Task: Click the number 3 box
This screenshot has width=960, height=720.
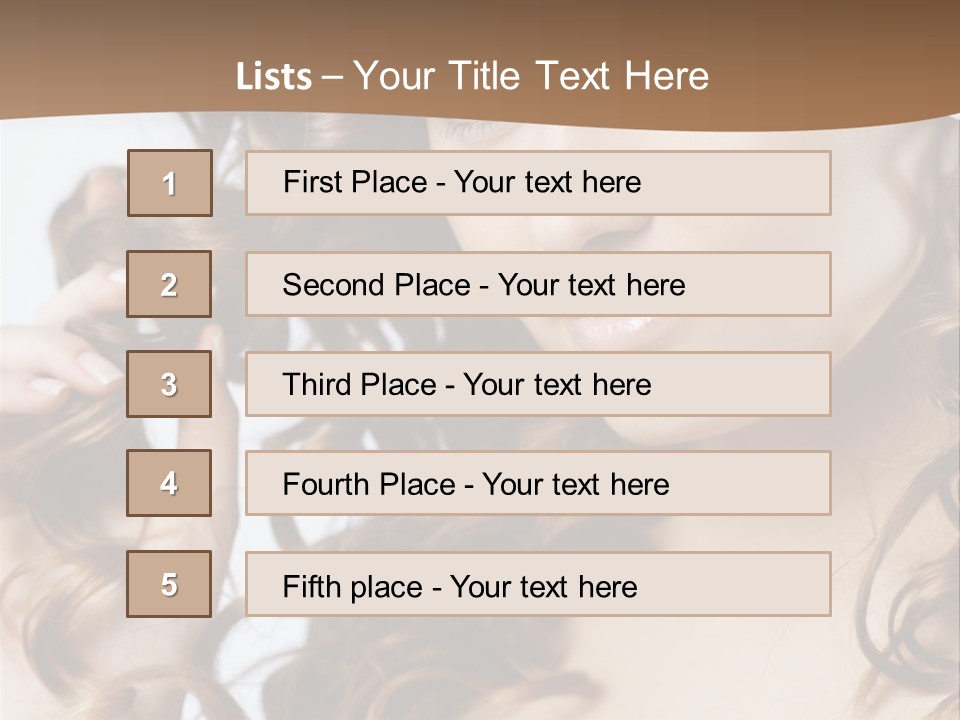Action: coord(169,384)
